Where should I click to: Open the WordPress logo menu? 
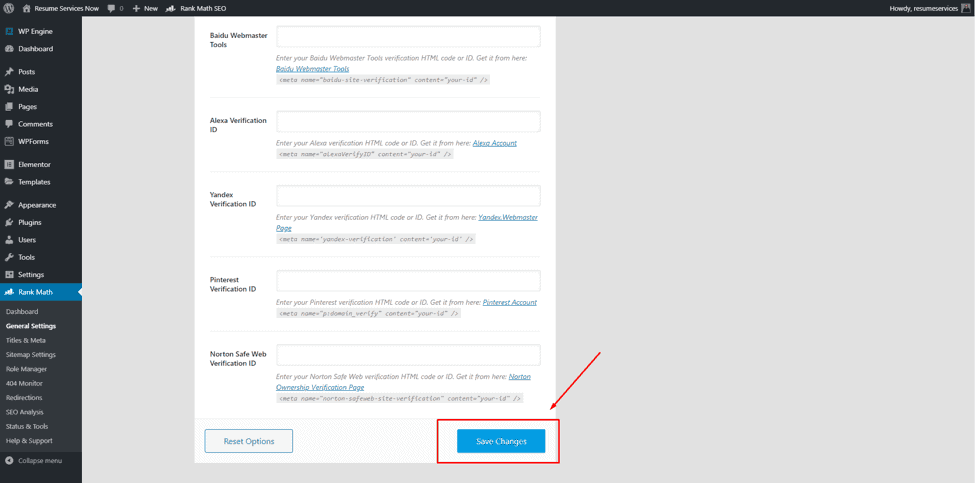tap(9, 9)
